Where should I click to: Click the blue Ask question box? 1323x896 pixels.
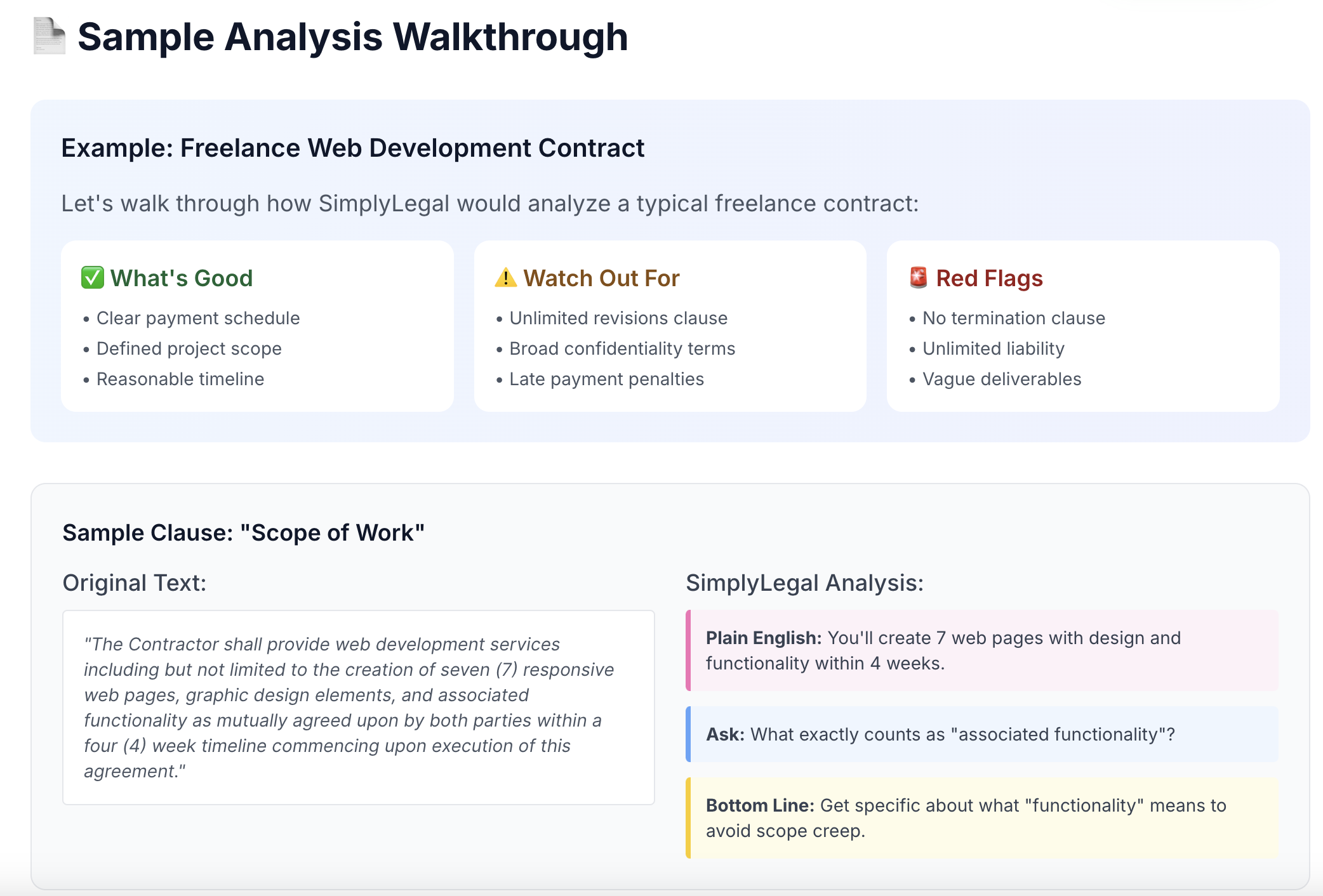(x=982, y=734)
